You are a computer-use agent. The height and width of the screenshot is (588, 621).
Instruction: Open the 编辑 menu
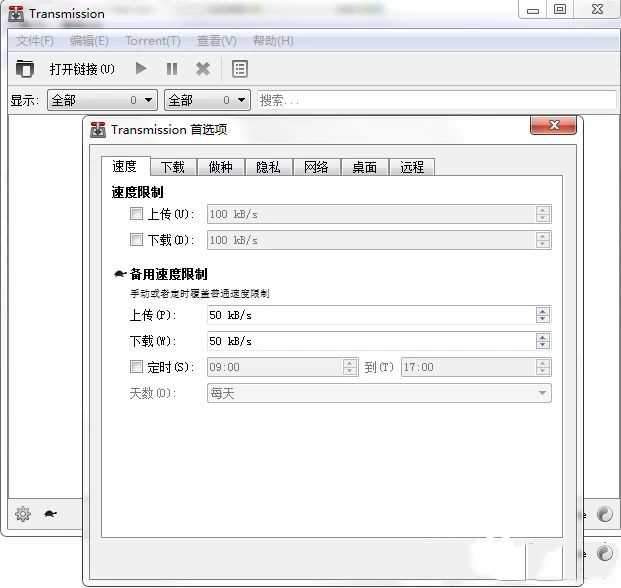click(89, 41)
